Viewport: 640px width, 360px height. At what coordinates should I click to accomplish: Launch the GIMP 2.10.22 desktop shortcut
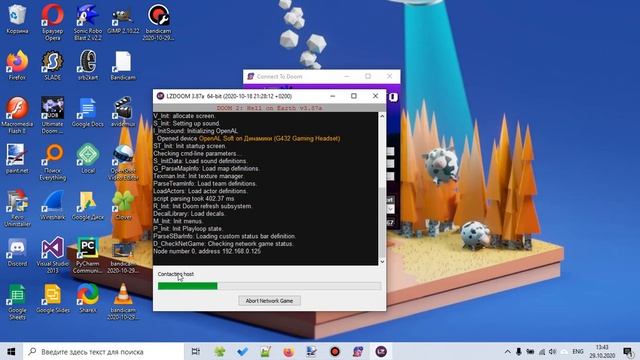click(123, 19)
